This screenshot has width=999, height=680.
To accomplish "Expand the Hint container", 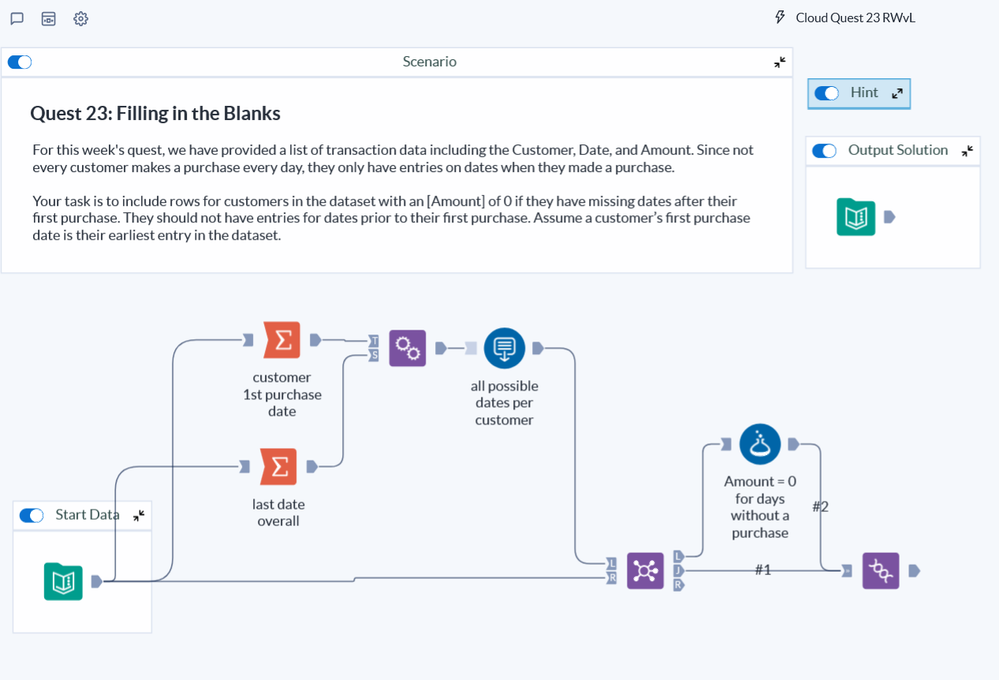I will tap(897, 93).
